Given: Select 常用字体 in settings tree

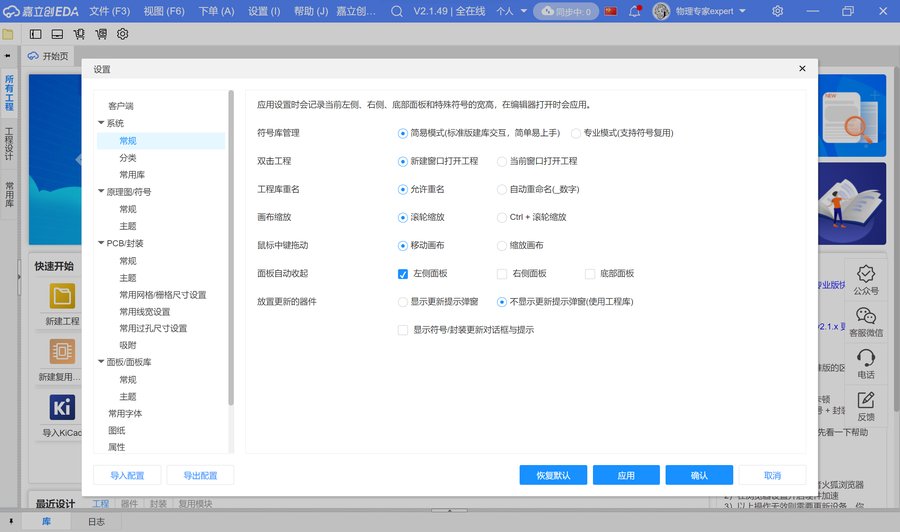Looking at the screenshot, I should pos(125,413).
